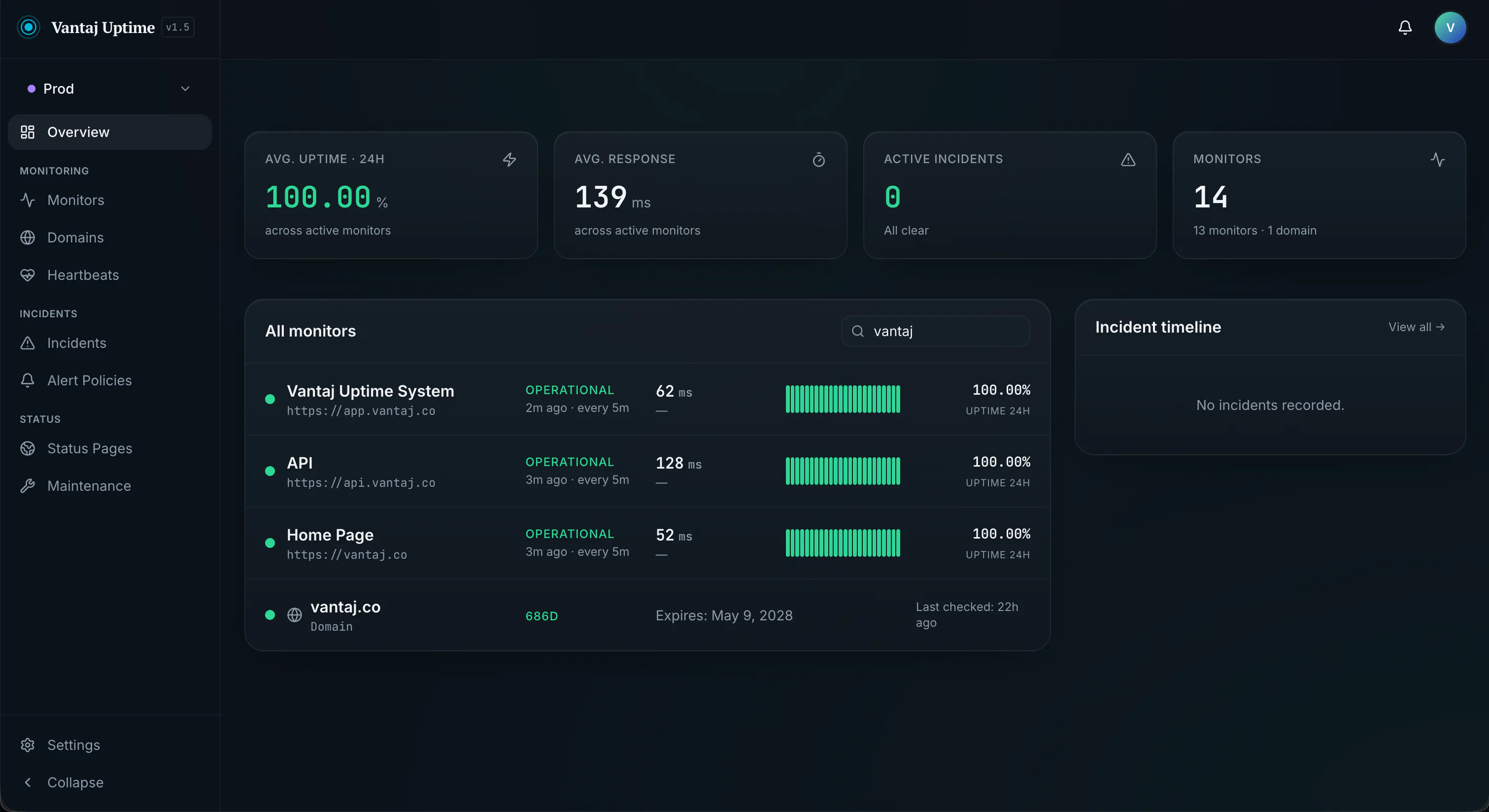The height and width of the screenshot is (812, 1489).
Task: Open the Vantaj Uptime System monitor row
Action: pyautogui.click(x=647, y=400)
